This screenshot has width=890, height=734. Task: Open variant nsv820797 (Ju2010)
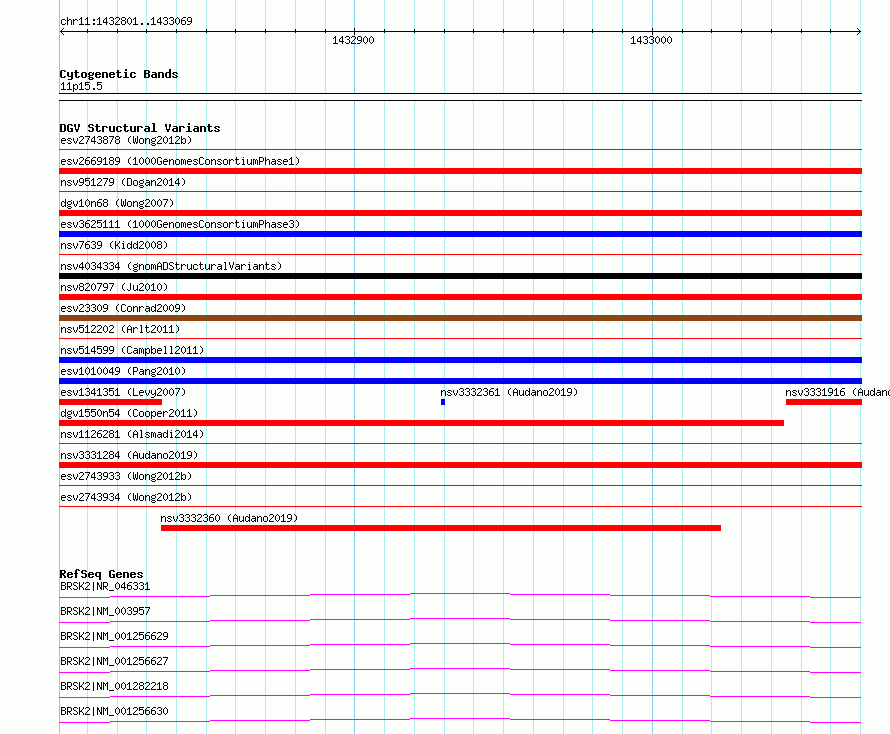point(114,287)
